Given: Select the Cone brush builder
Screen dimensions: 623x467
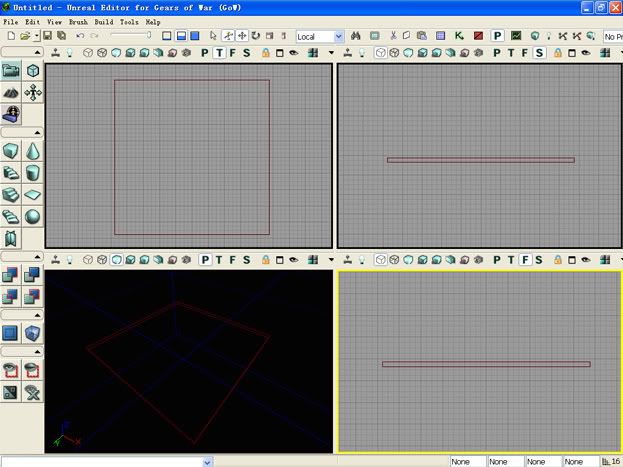Looking at the screenshot, I should click(x=33, y=151).
